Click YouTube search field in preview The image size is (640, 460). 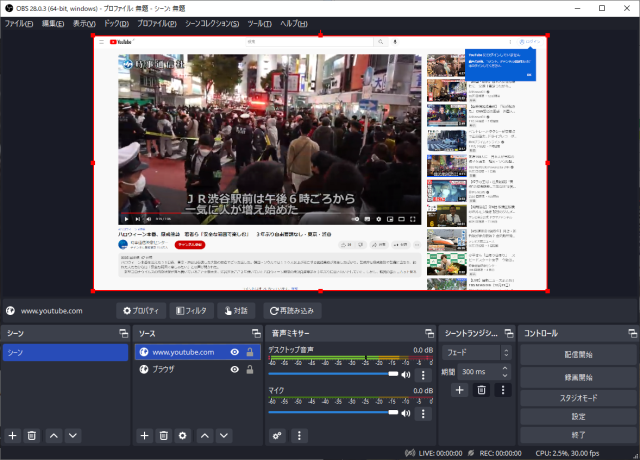coord(309,42)
